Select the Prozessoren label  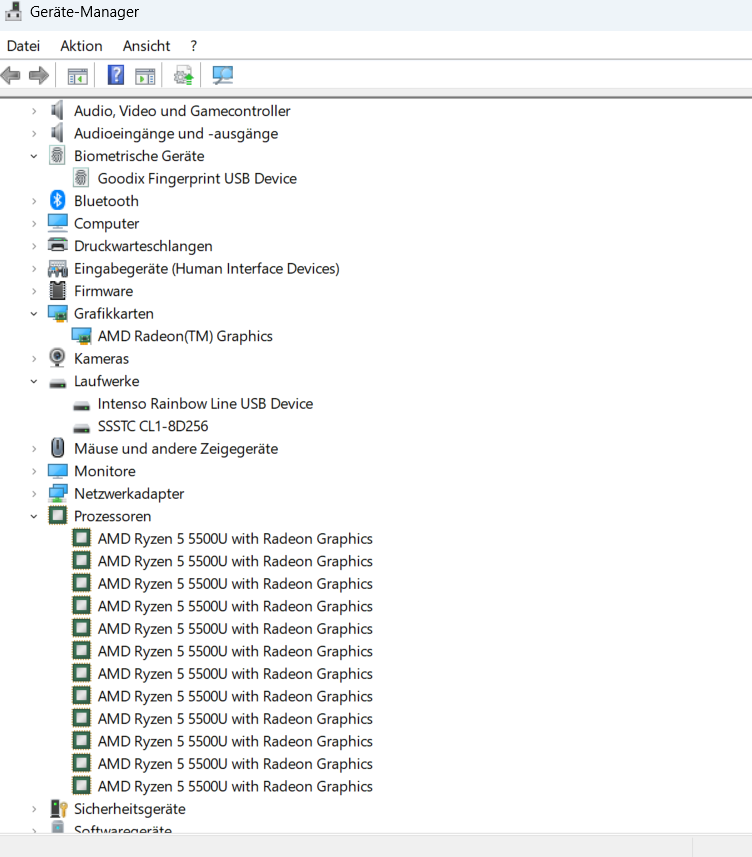click(113, 516)
